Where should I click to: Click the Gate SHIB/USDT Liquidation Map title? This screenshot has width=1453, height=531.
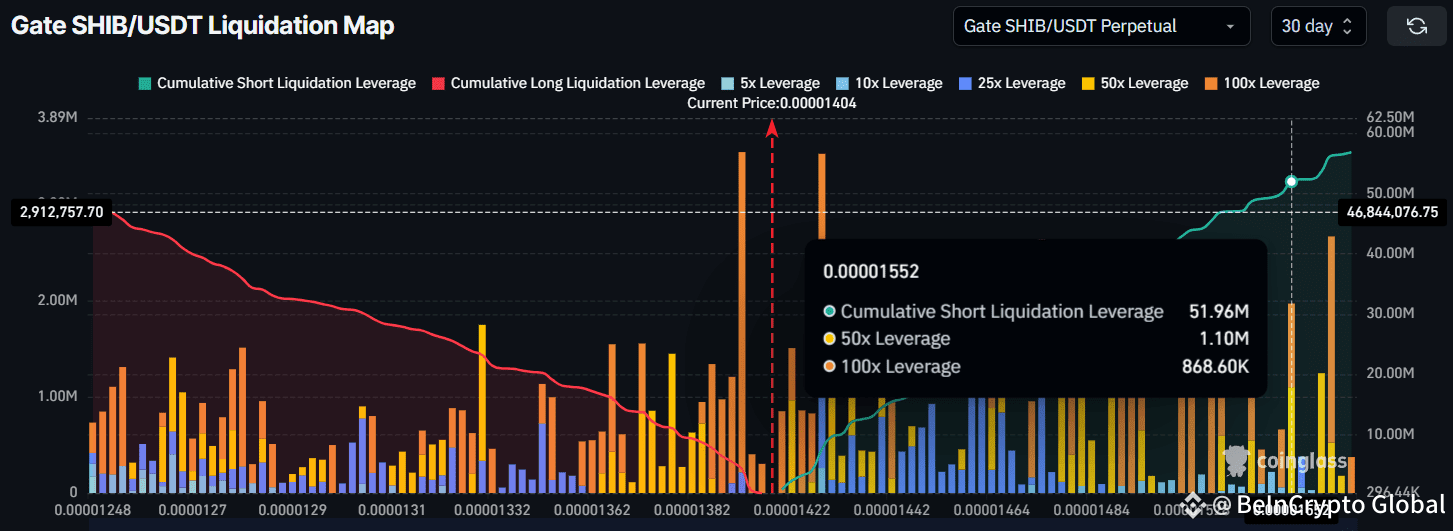203,26
